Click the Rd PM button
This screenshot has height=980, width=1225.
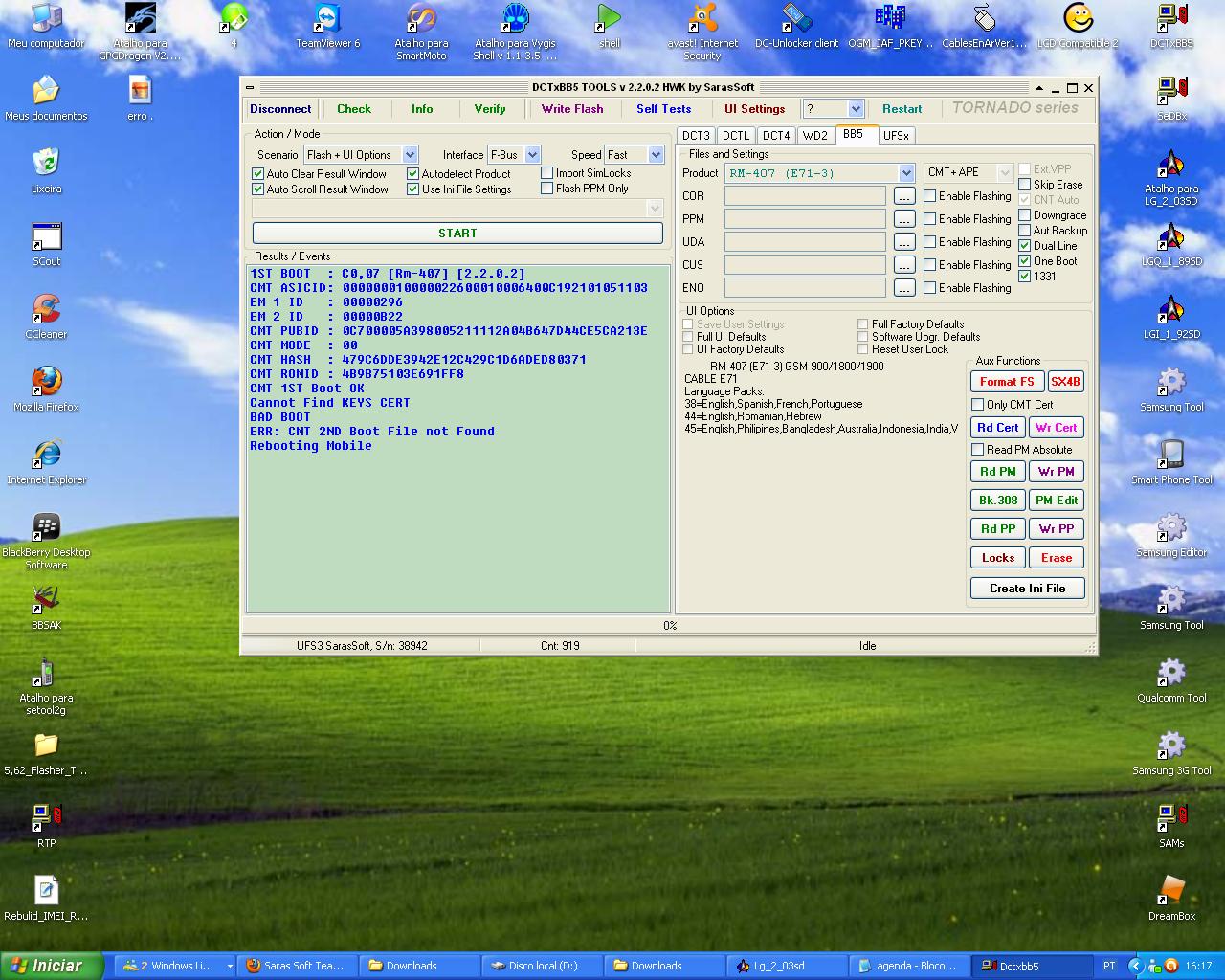(998, 472)
